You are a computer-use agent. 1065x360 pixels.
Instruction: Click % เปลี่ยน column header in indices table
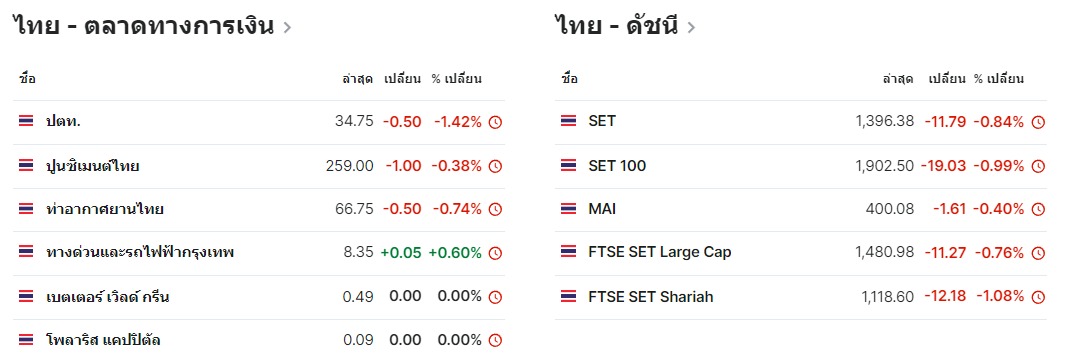[x=998, y=78]
